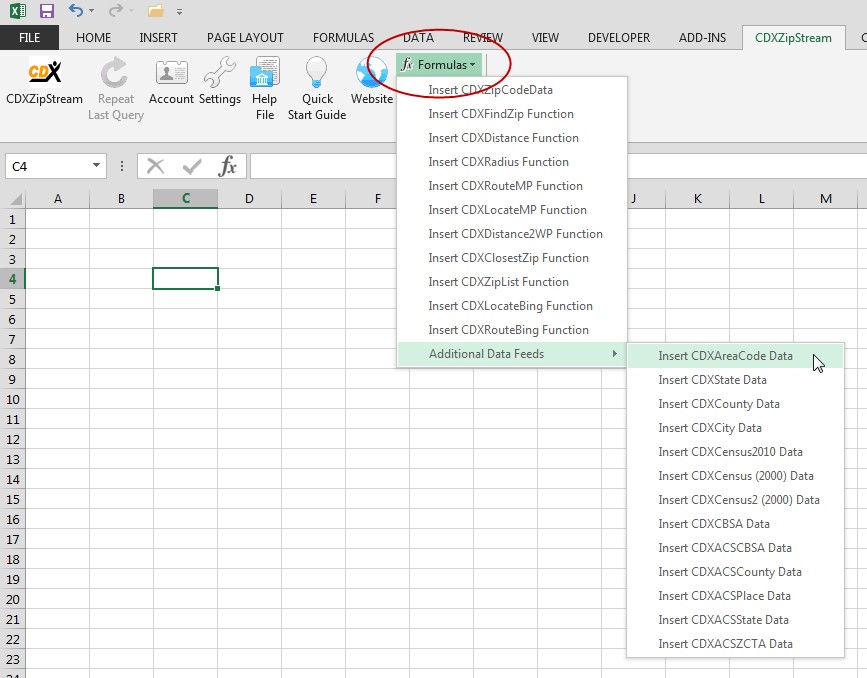
Task: Click the Excel application icon
Action: pos(18,11)
